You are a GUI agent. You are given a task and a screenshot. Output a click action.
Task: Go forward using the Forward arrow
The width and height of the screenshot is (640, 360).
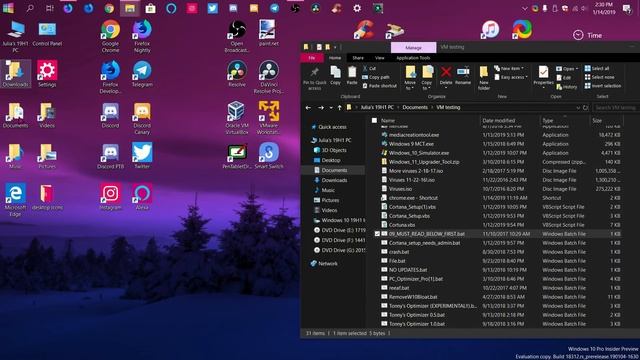coord(321,108)
